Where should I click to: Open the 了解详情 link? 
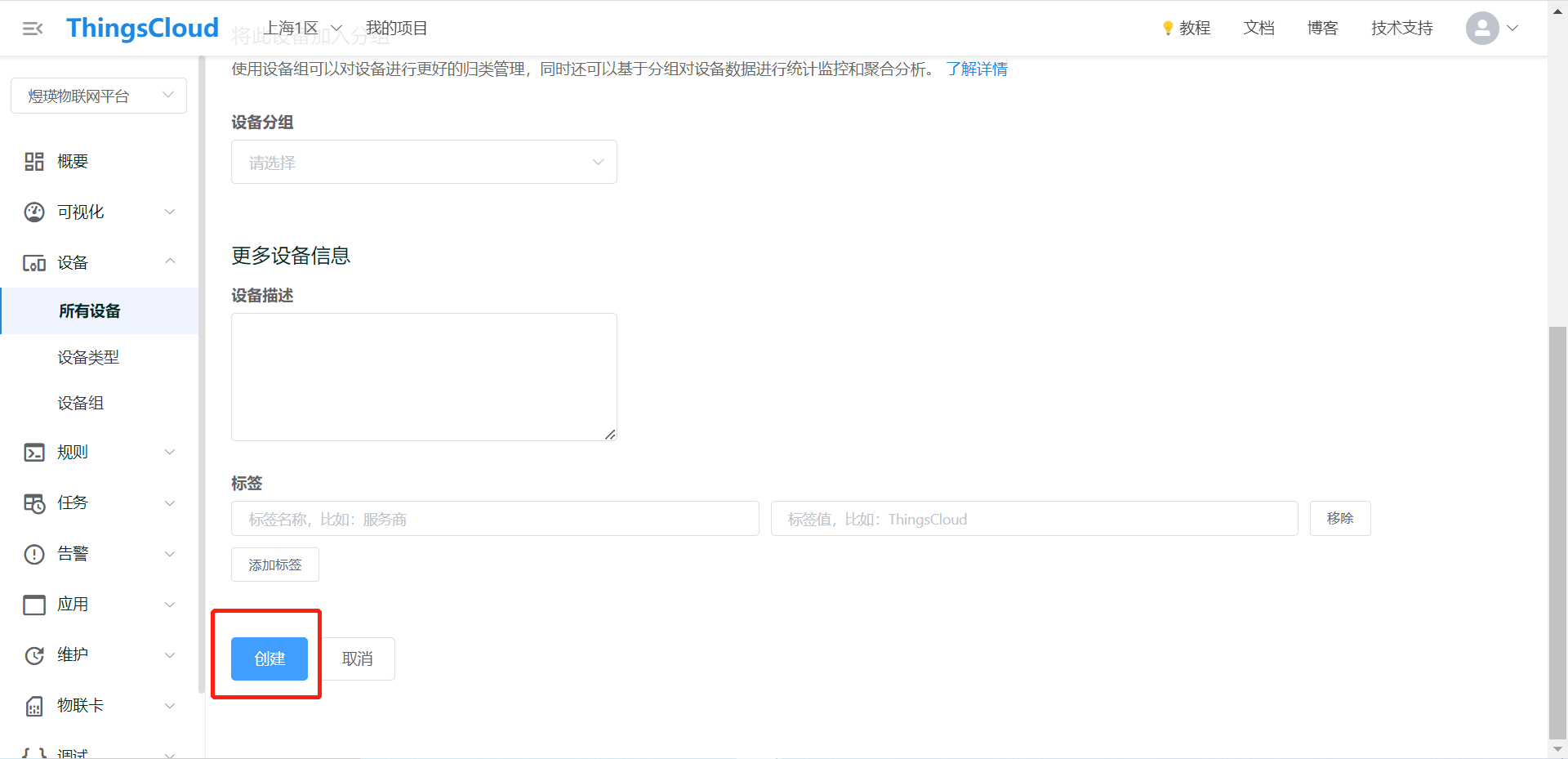977,69
